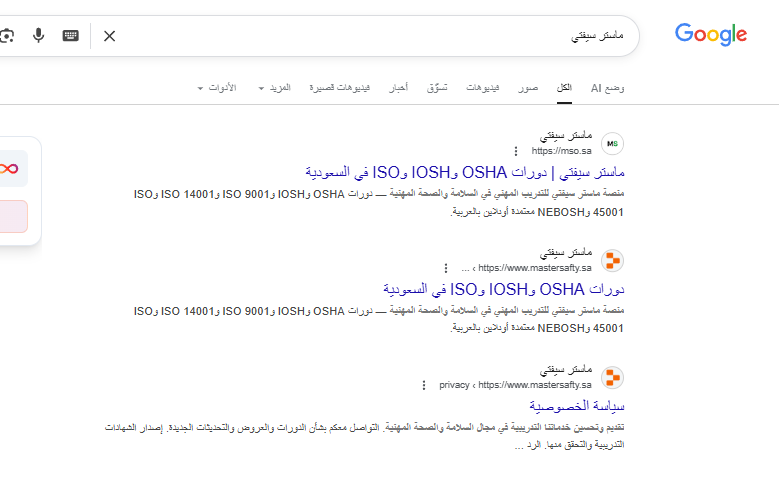Image resolution: width=779 pixels, height=477 pixels.
Task: Open three-dot menu beside https://mso.sa
Action: (x=516, y=151)
